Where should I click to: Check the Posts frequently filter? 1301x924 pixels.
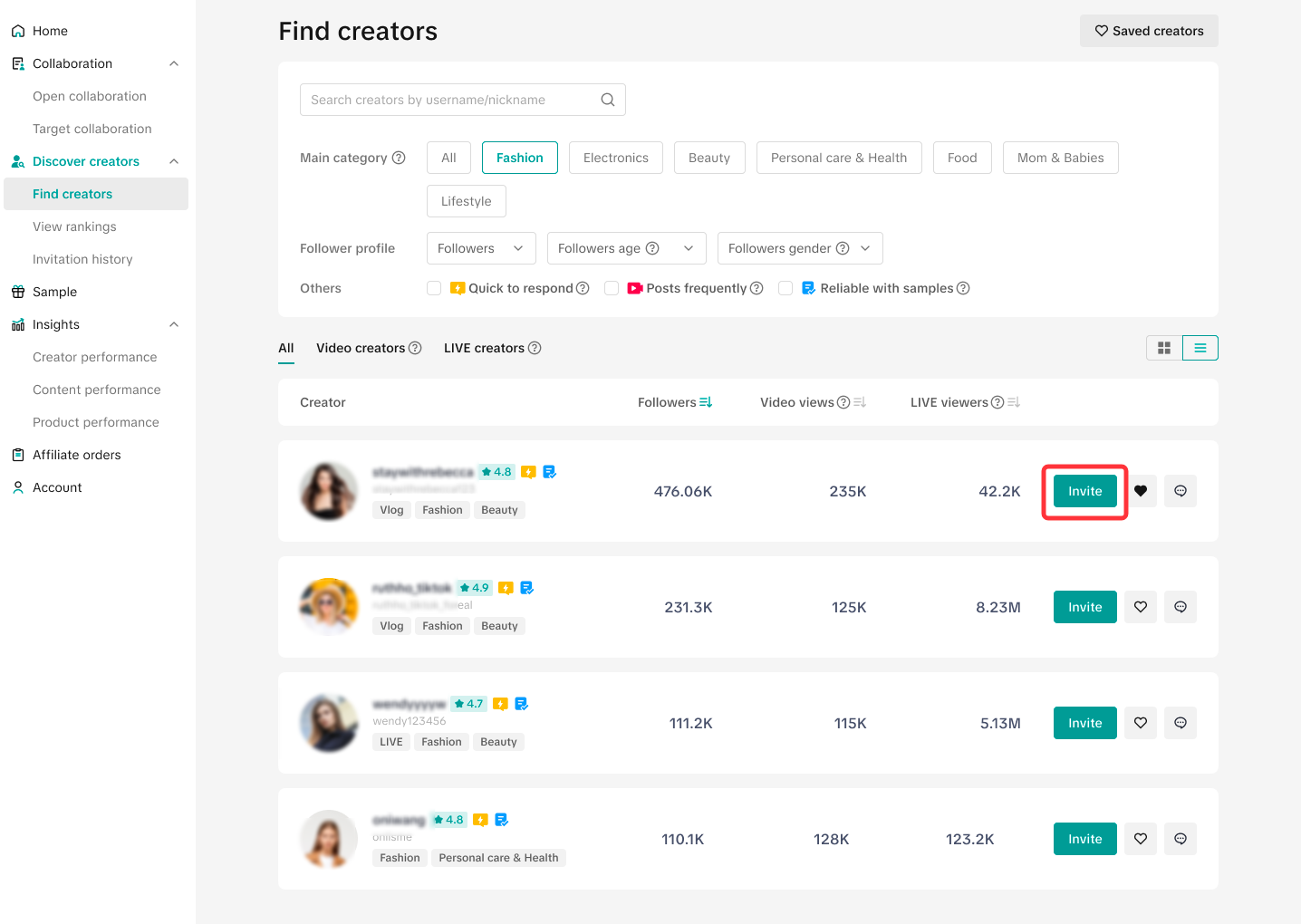point(612,288)
